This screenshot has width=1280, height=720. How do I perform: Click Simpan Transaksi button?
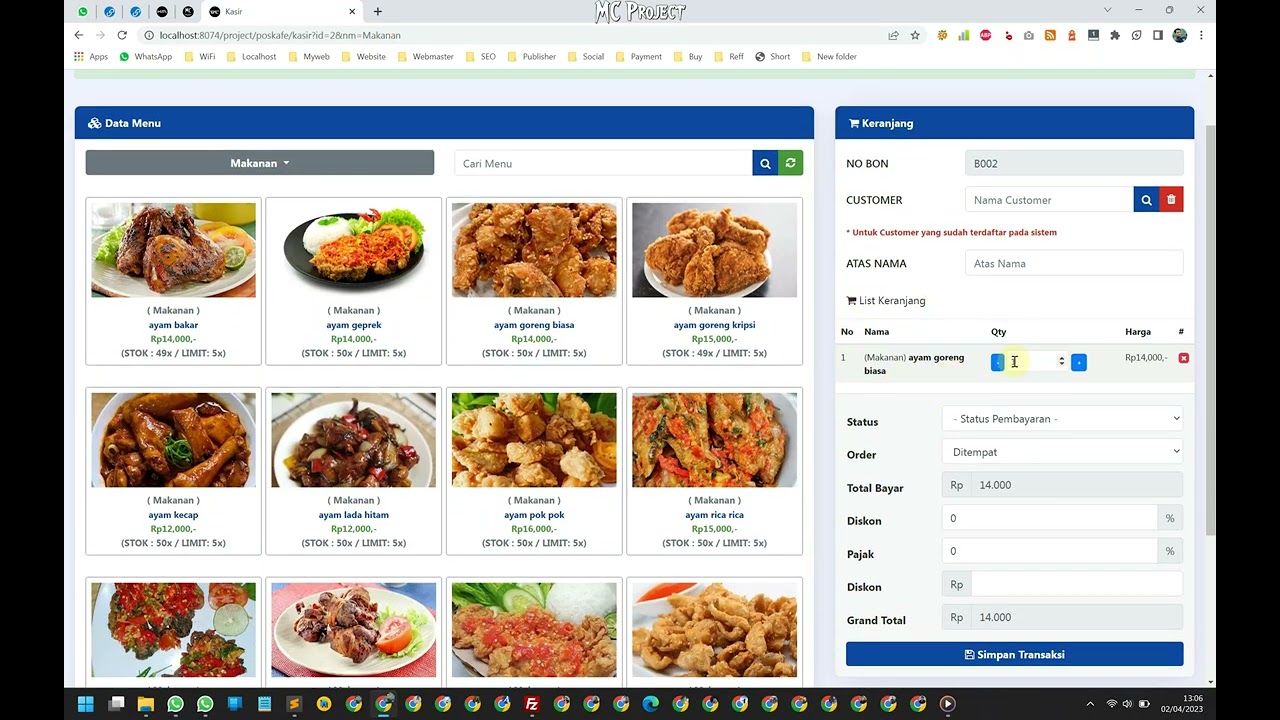[1014, 654]
